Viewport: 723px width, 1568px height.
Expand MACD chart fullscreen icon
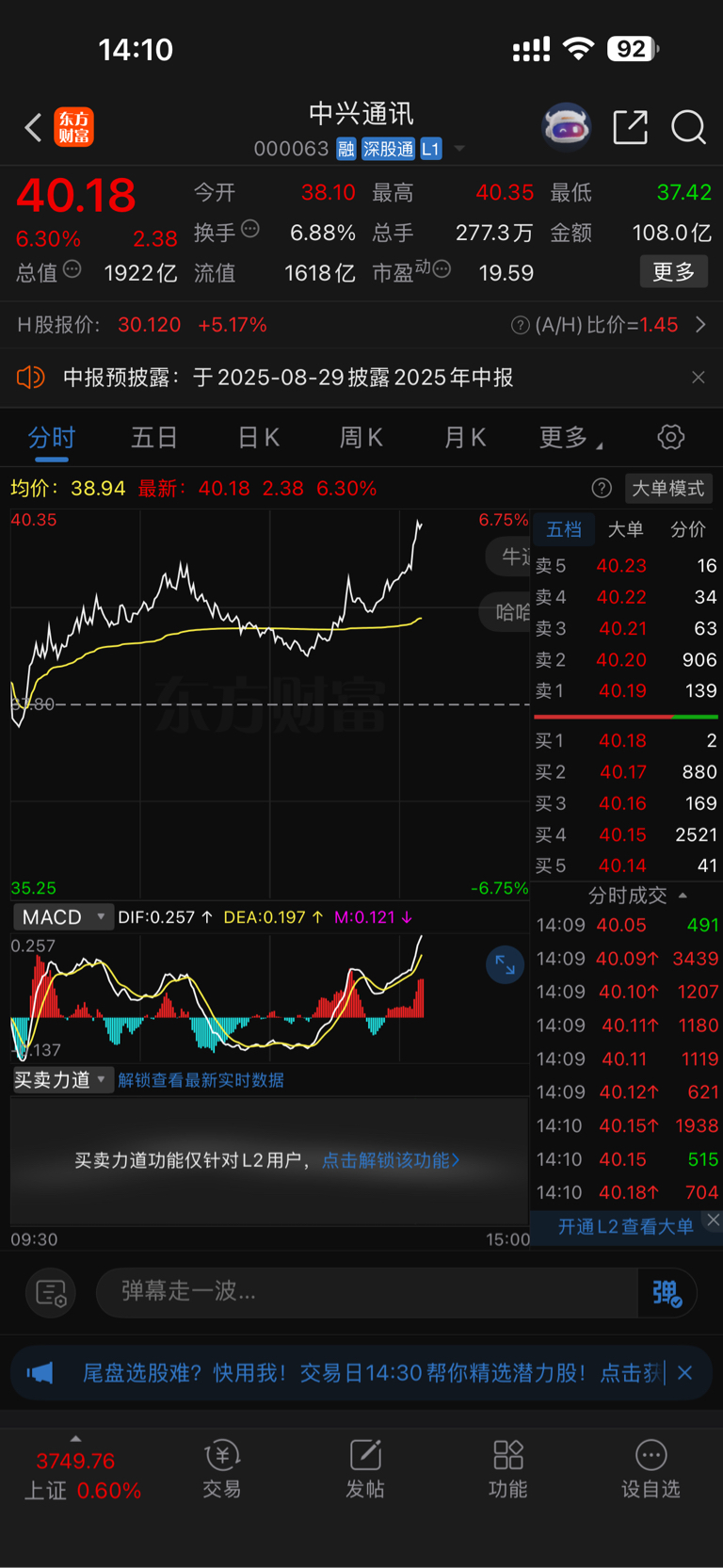tap(505, 965)
